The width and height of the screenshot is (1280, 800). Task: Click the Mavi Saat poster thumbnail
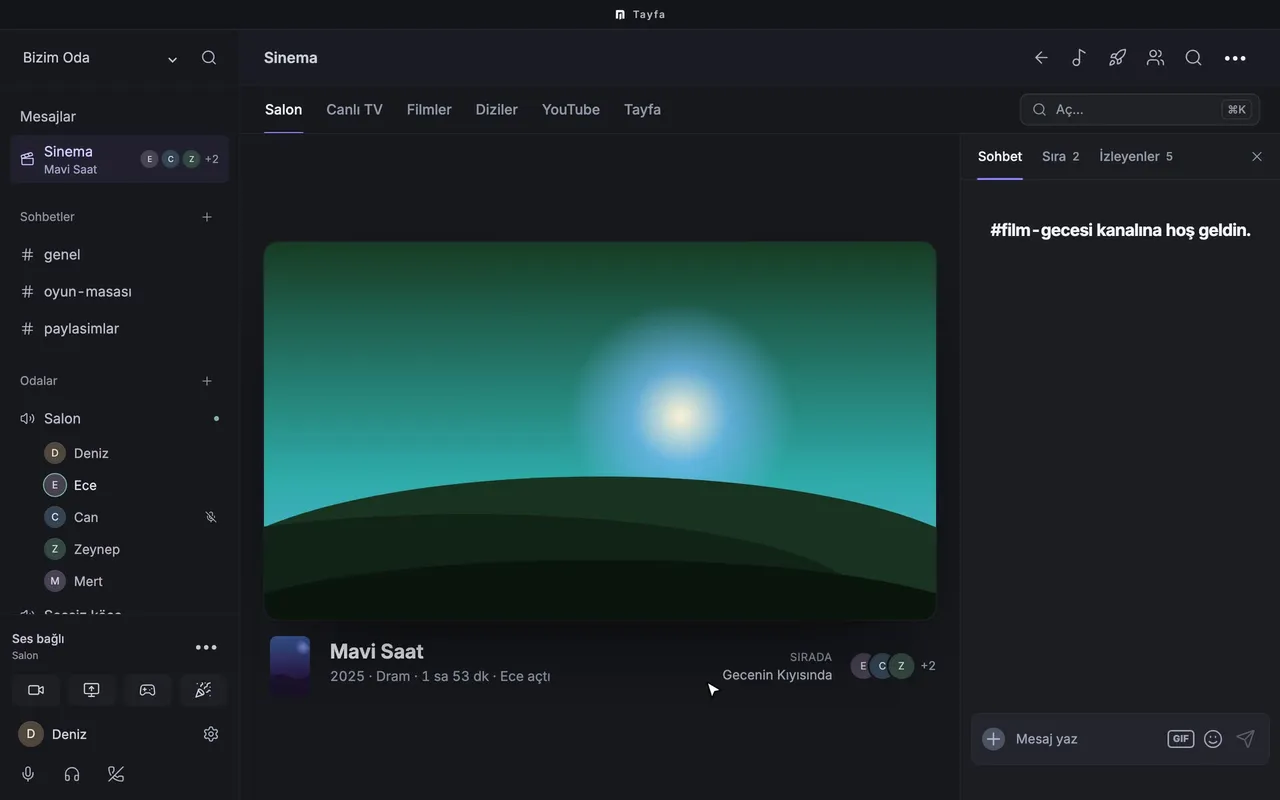pyautogui.click(x=290, y=666)
